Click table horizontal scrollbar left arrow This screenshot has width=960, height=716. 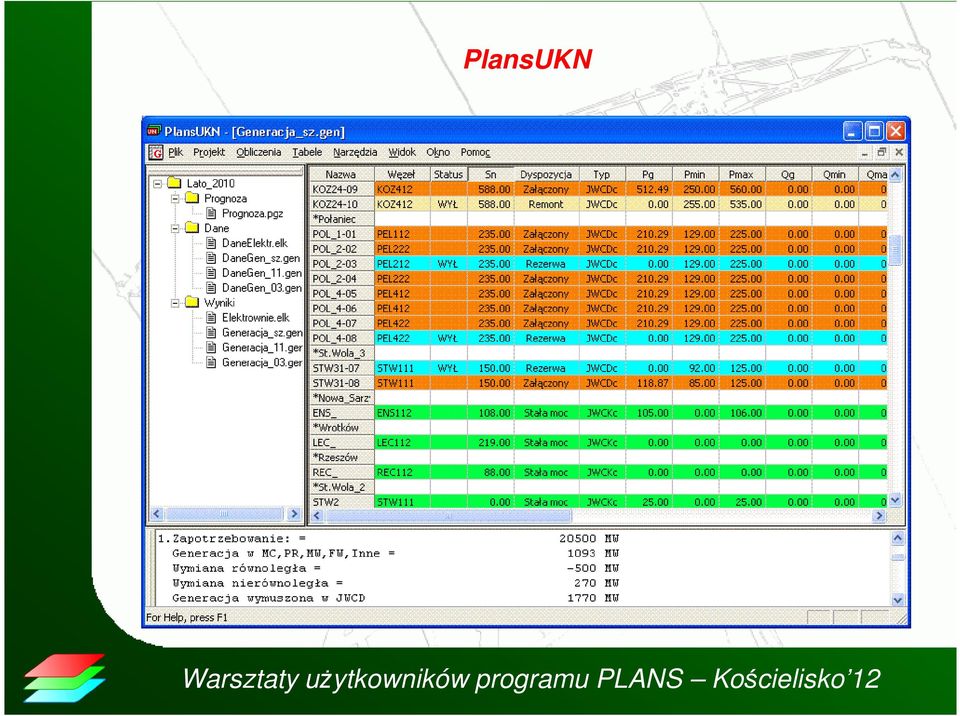coord(317,516)
